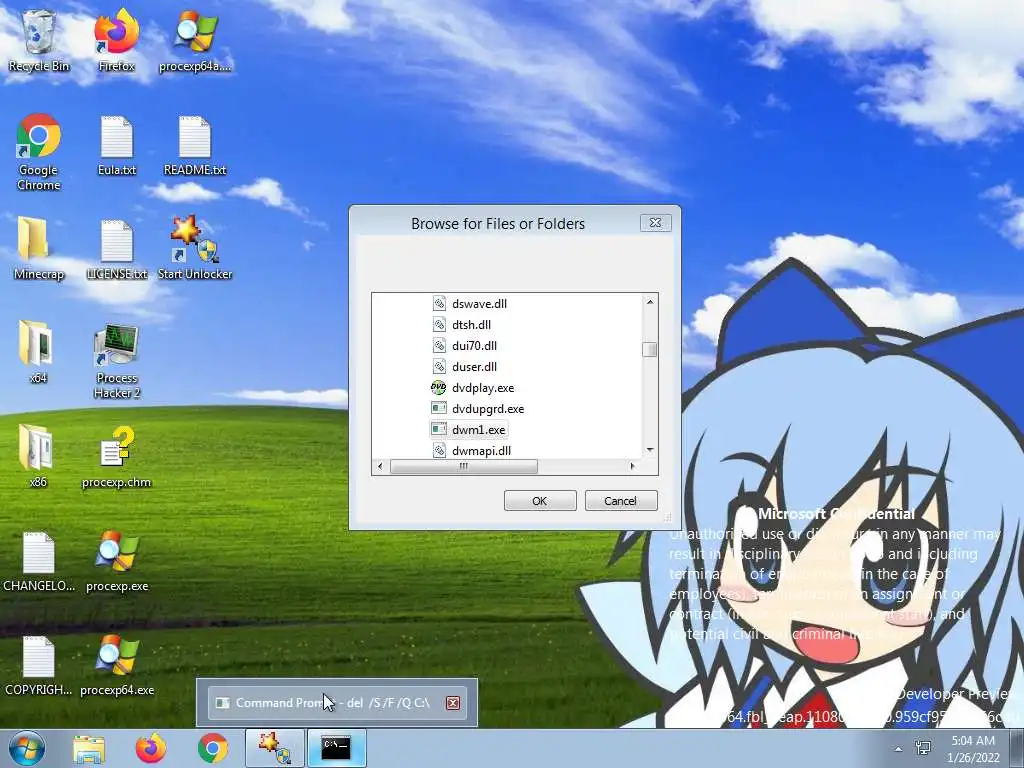Screen dimensions: 1024x768
Task: Select dwm1.exe in the file tree
Action: click(x=468, y=430)
